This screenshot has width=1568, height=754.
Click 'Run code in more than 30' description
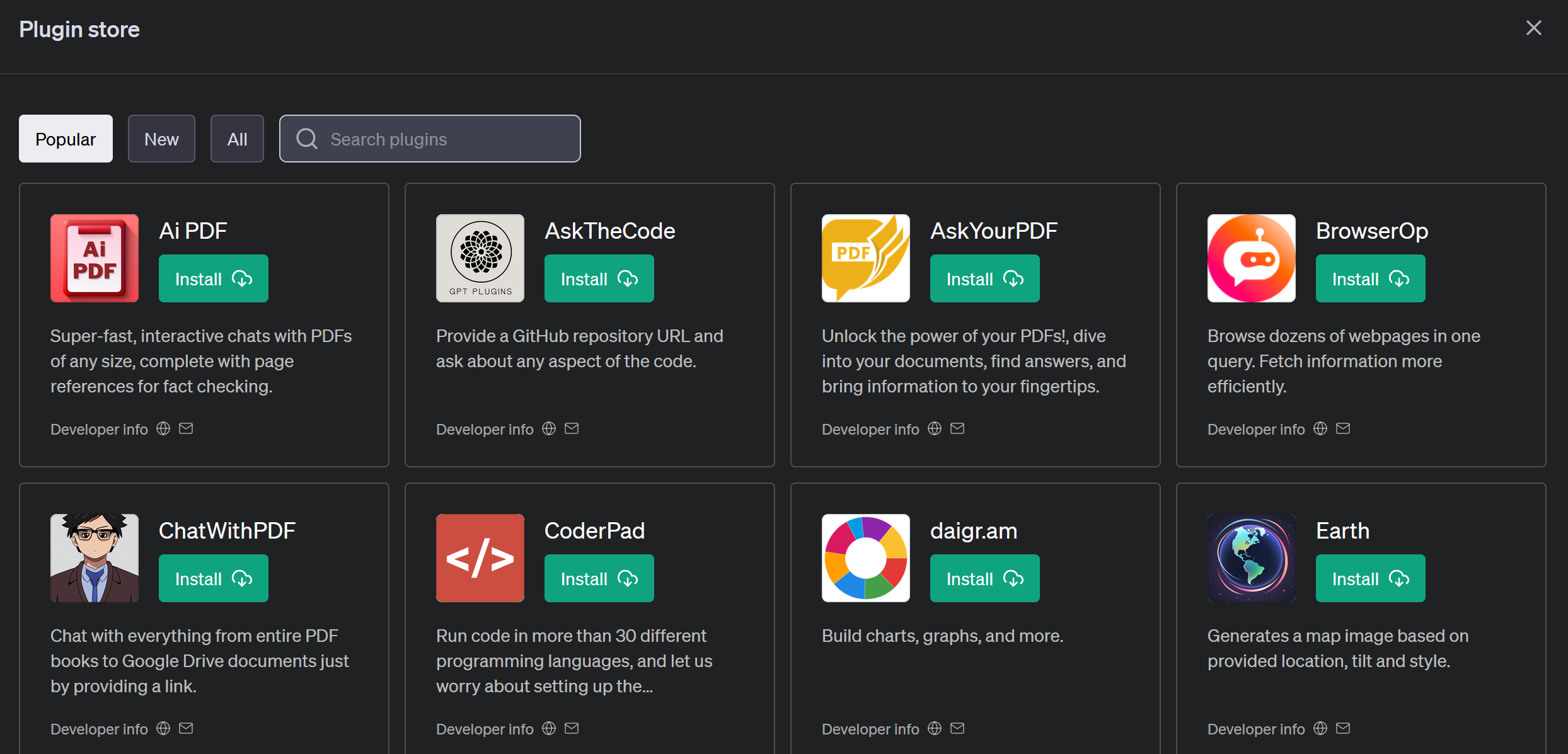574,661
